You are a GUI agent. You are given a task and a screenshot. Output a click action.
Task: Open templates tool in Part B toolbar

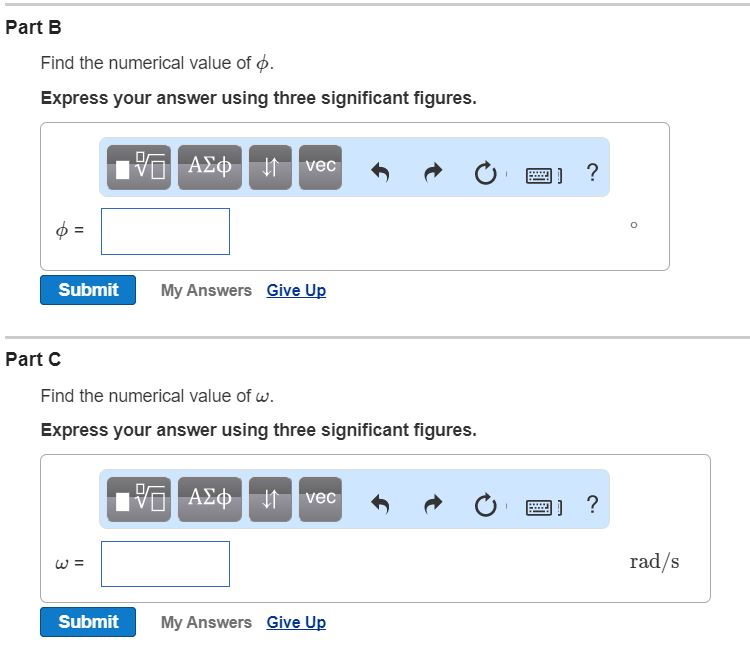[140, 167]
